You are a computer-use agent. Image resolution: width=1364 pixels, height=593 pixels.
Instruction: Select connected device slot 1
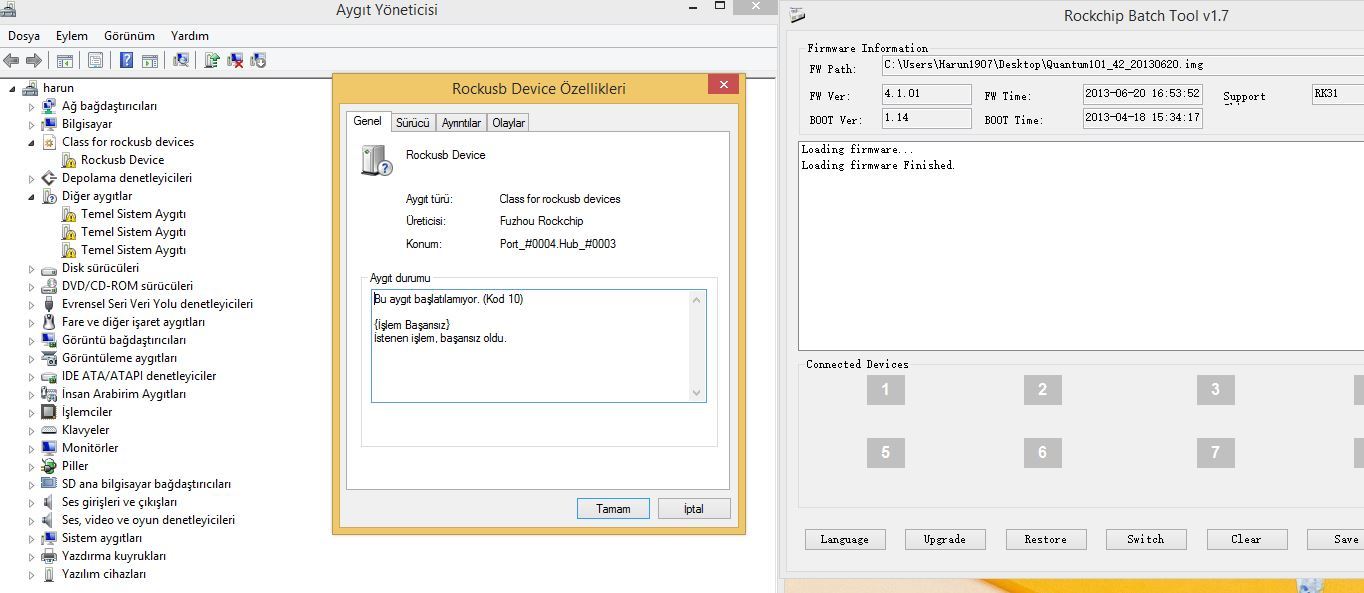click(x=885, y=390)
